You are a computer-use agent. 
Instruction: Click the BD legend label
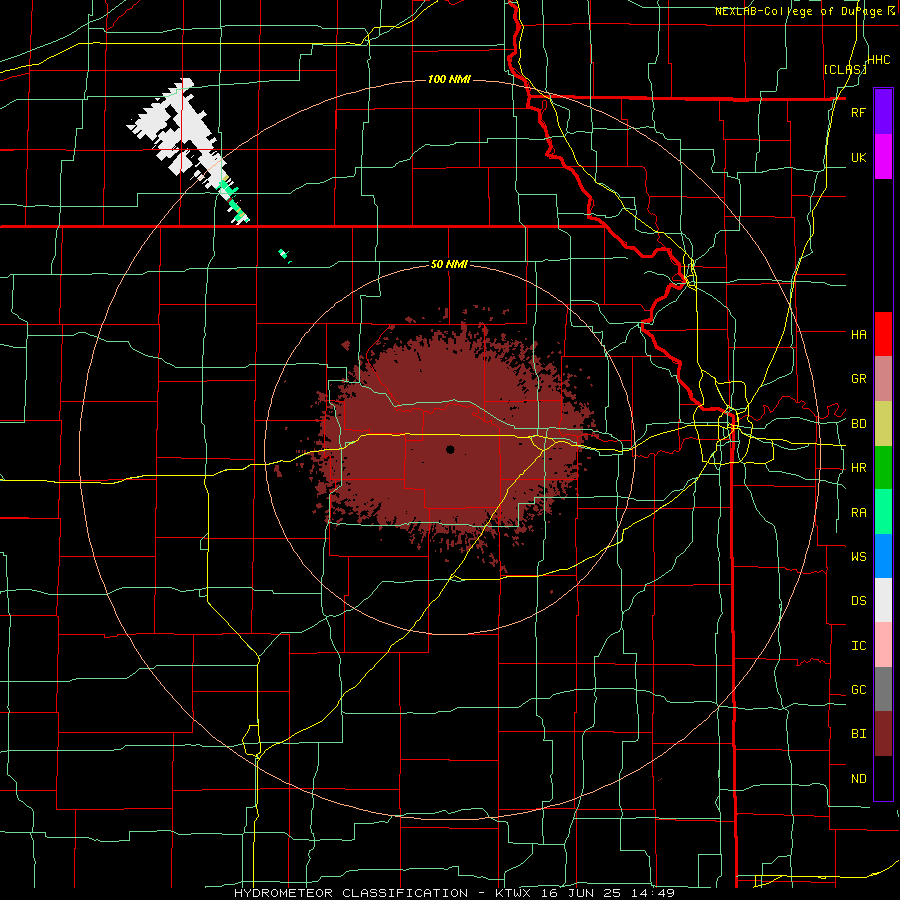pos(858,424)
